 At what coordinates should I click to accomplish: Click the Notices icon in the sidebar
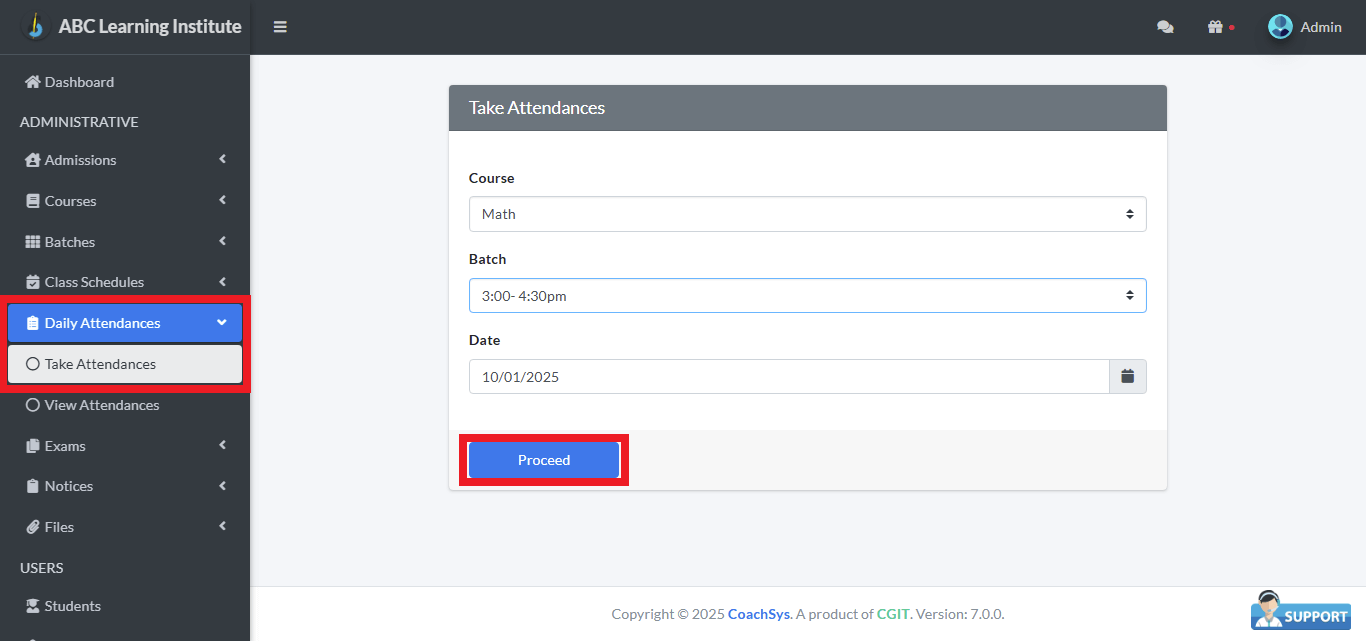[33, 486]
